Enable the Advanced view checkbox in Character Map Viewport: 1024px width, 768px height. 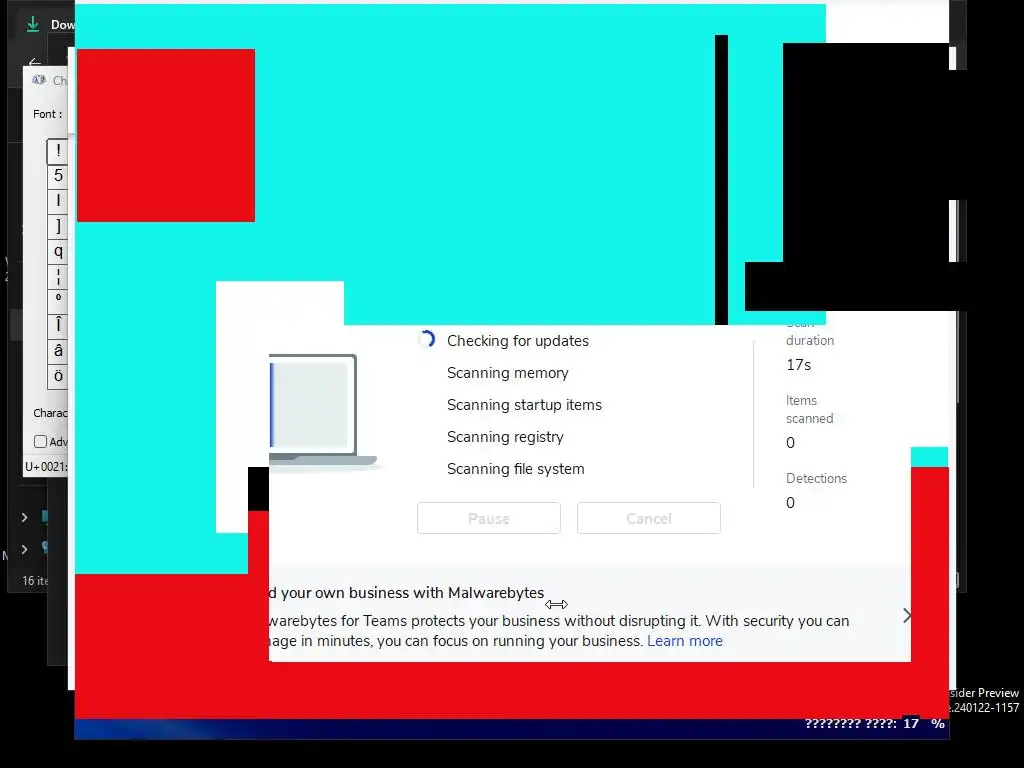40,441
